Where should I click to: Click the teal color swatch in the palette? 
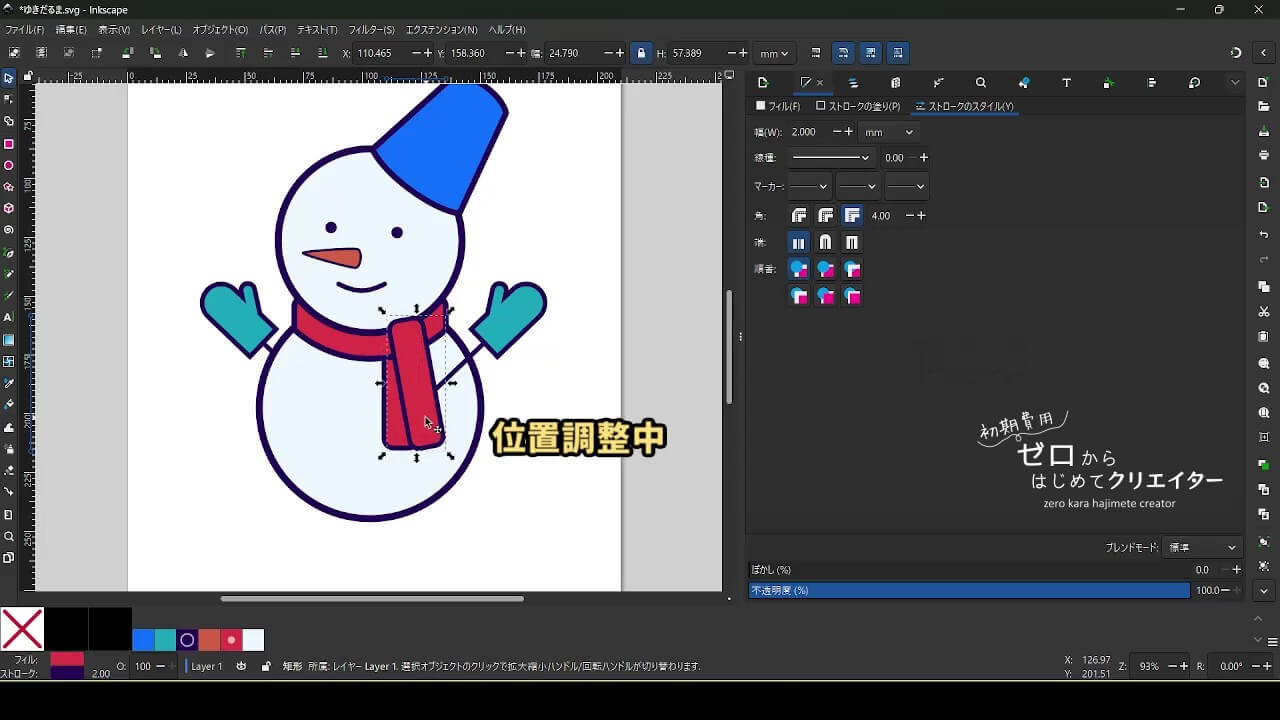[165, 640]
